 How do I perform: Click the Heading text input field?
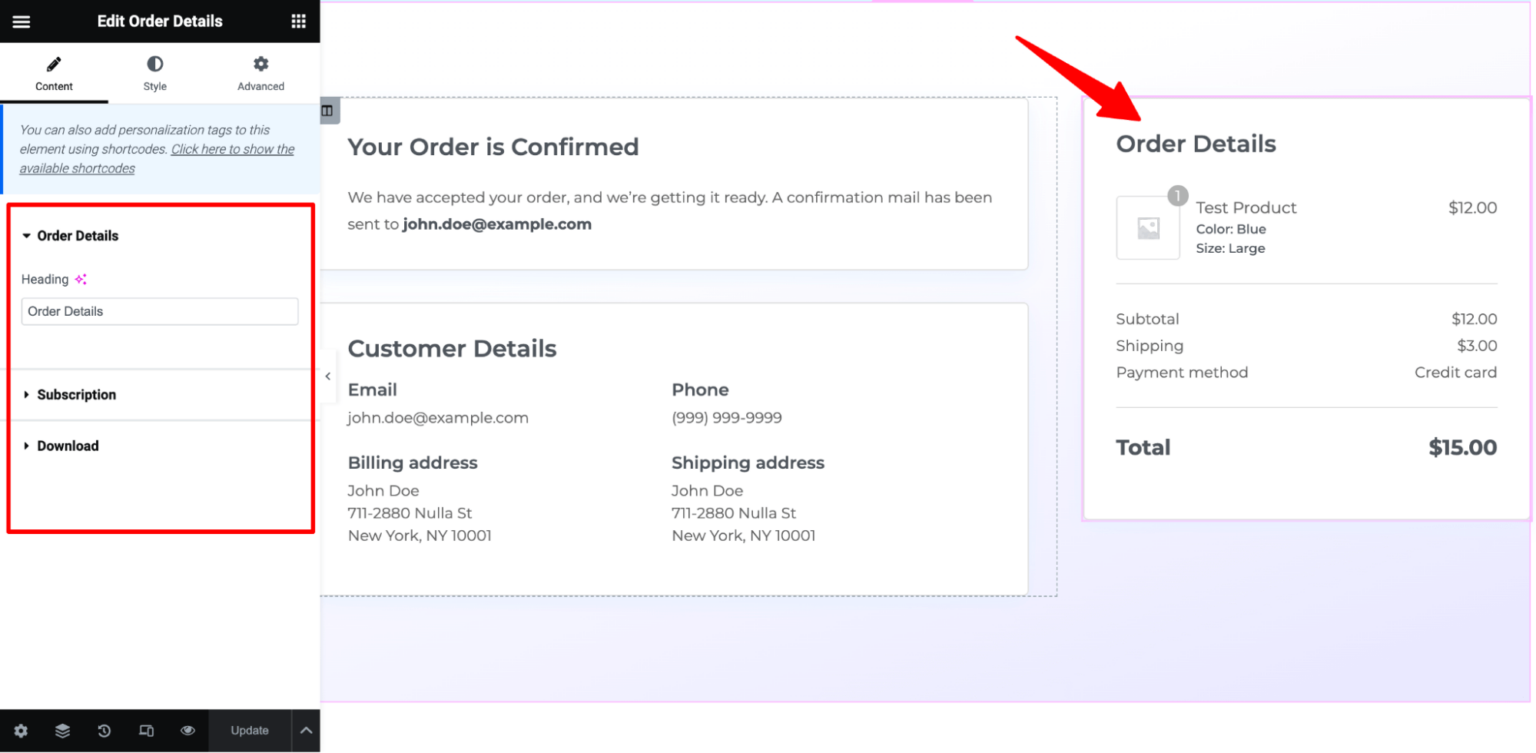coord(160,311)
